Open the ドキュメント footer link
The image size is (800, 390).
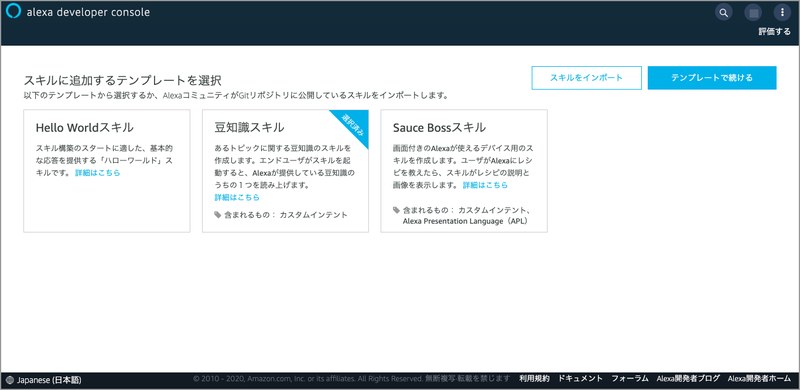tap(581, 379)
